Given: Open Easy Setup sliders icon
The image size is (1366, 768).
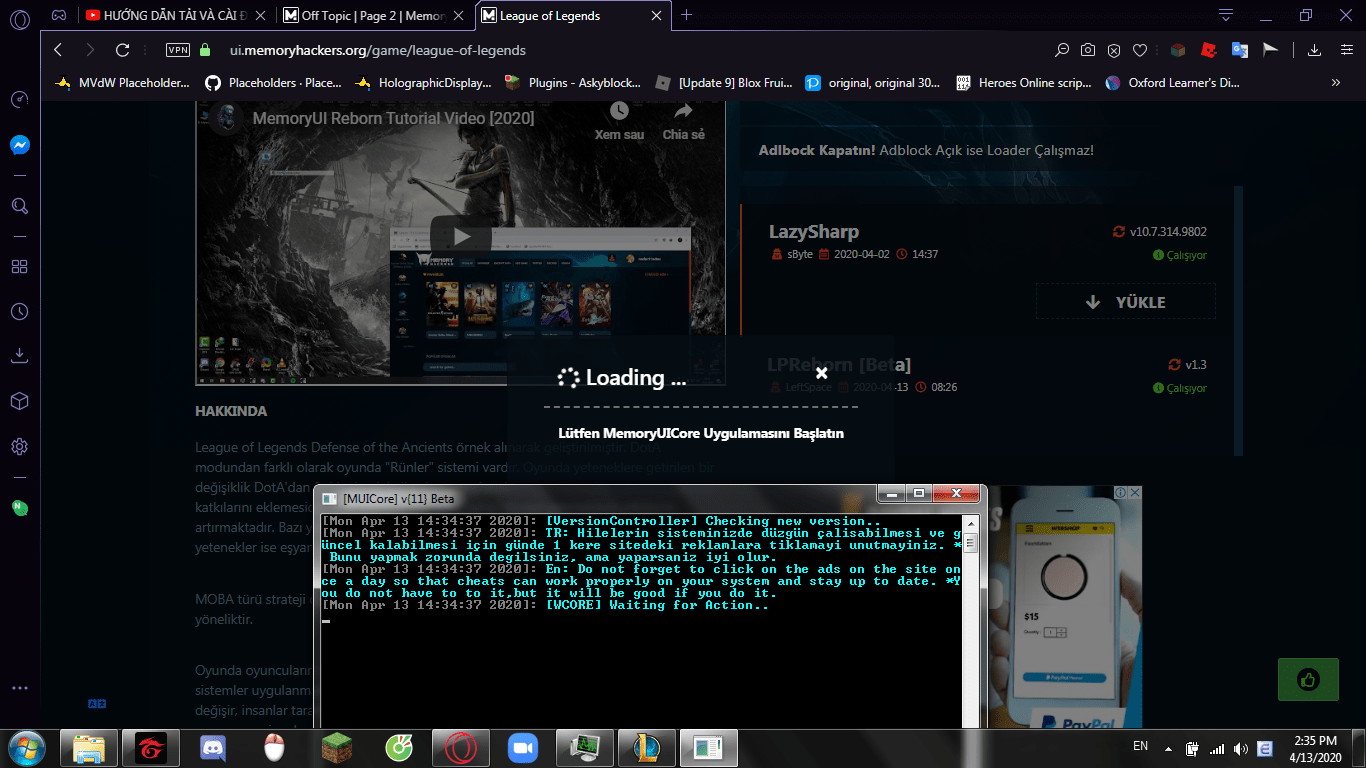Looking at the screenshot, I should point(1345,50).
